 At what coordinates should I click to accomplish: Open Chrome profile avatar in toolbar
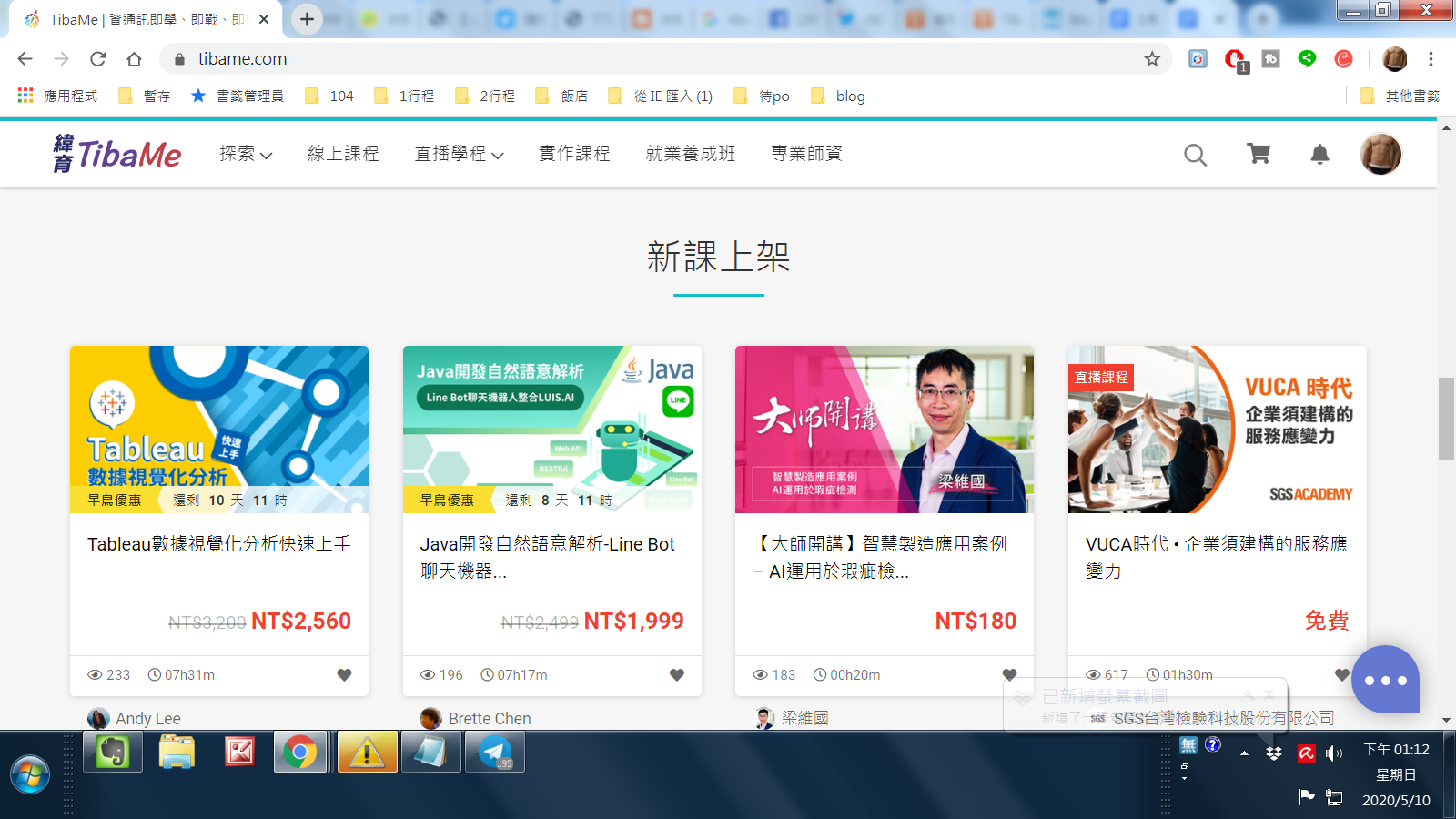pos(1394,59)
